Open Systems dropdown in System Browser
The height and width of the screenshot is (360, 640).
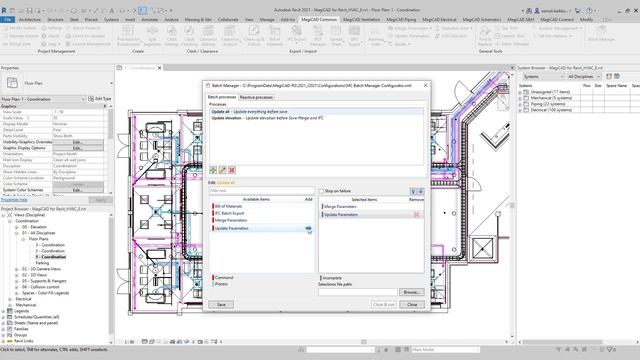pos(544,76)
